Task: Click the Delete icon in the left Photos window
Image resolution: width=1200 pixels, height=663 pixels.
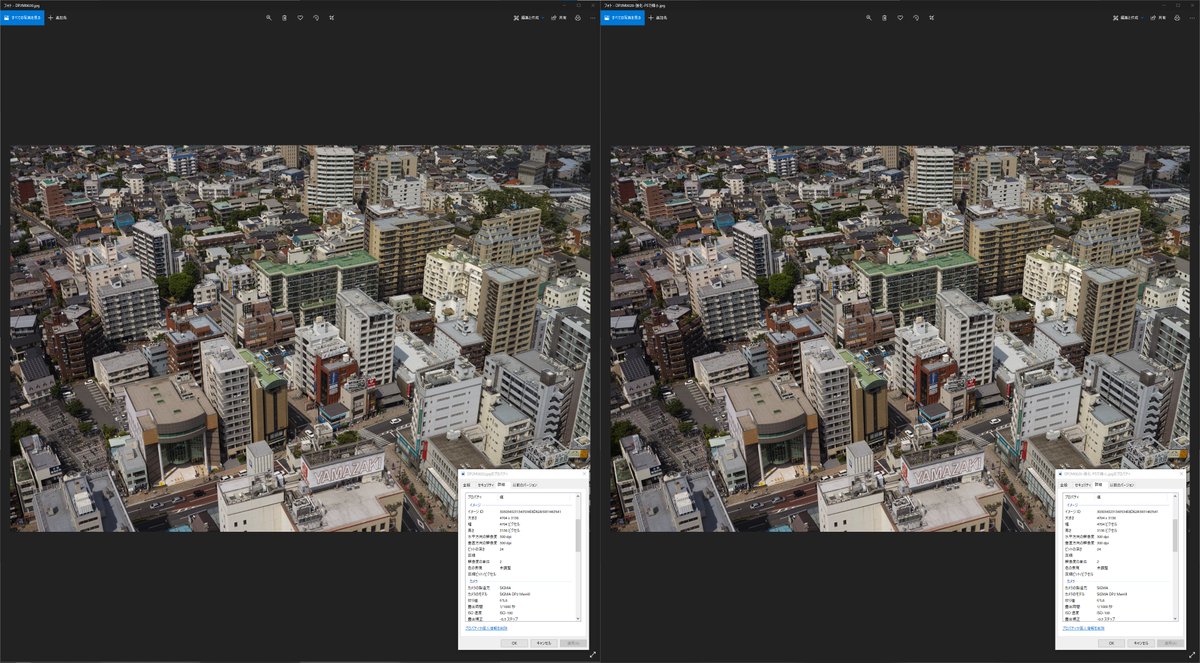Action: coord(285,17)
